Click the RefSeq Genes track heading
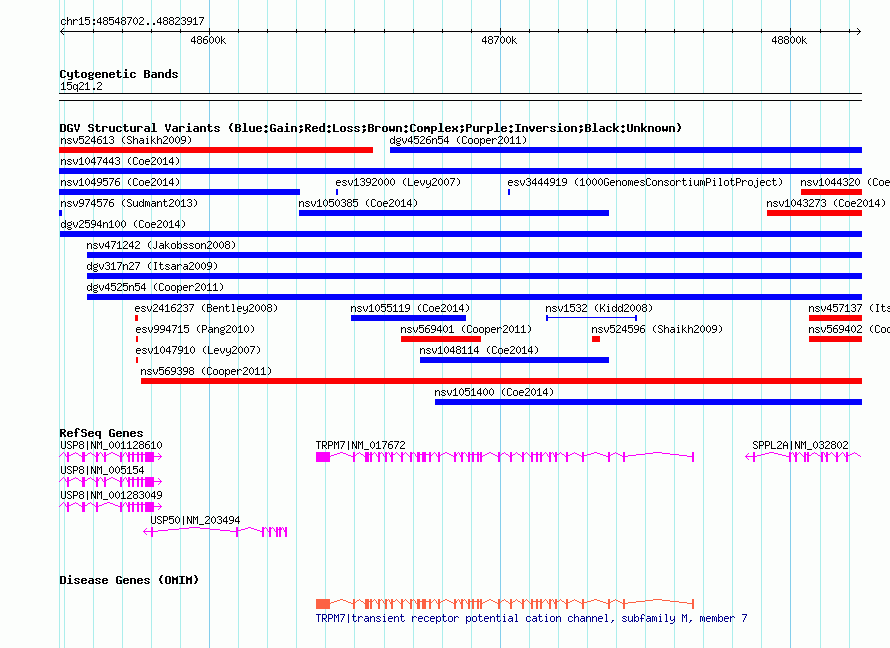 point(101,433)
